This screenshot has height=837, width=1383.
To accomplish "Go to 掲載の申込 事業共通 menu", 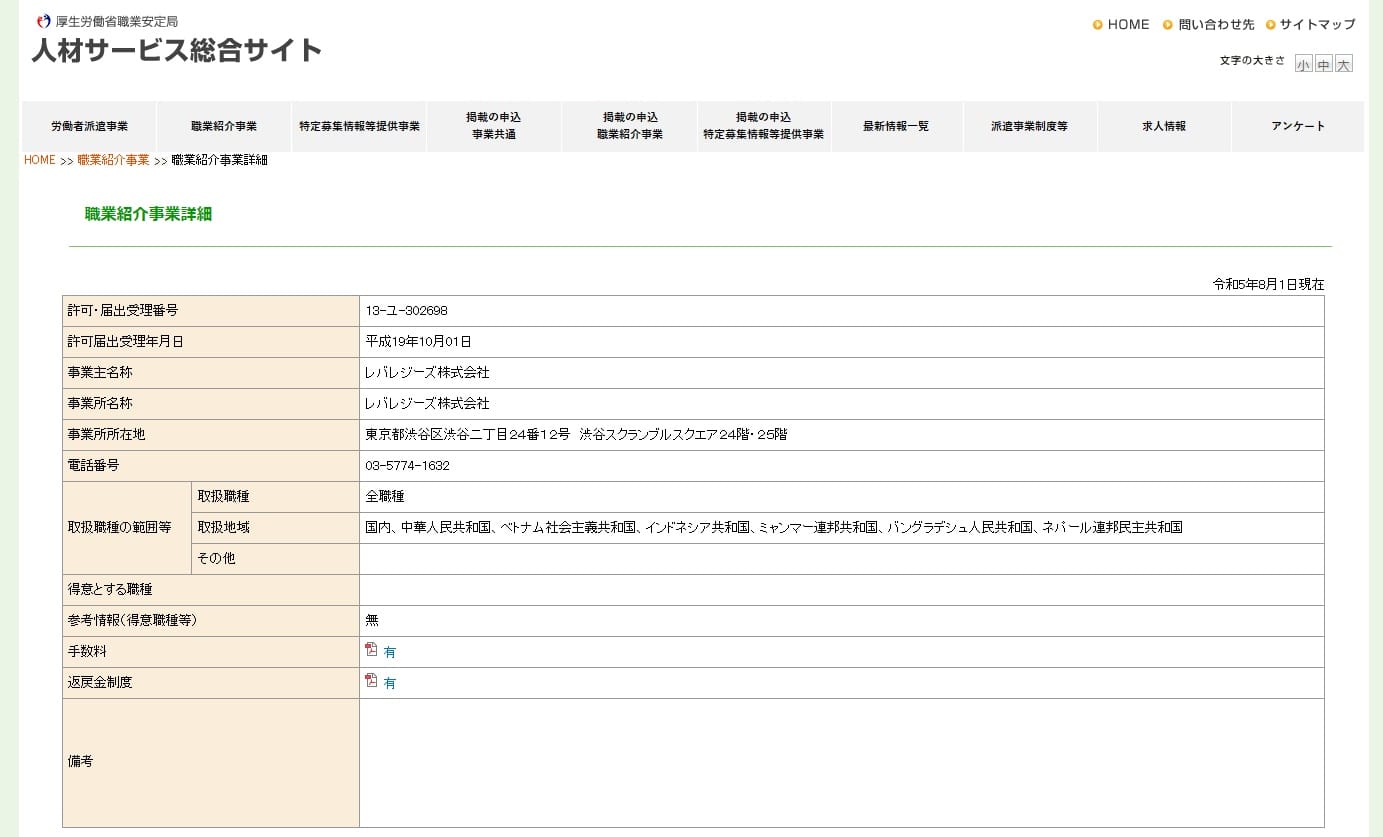I will (494, 126).
